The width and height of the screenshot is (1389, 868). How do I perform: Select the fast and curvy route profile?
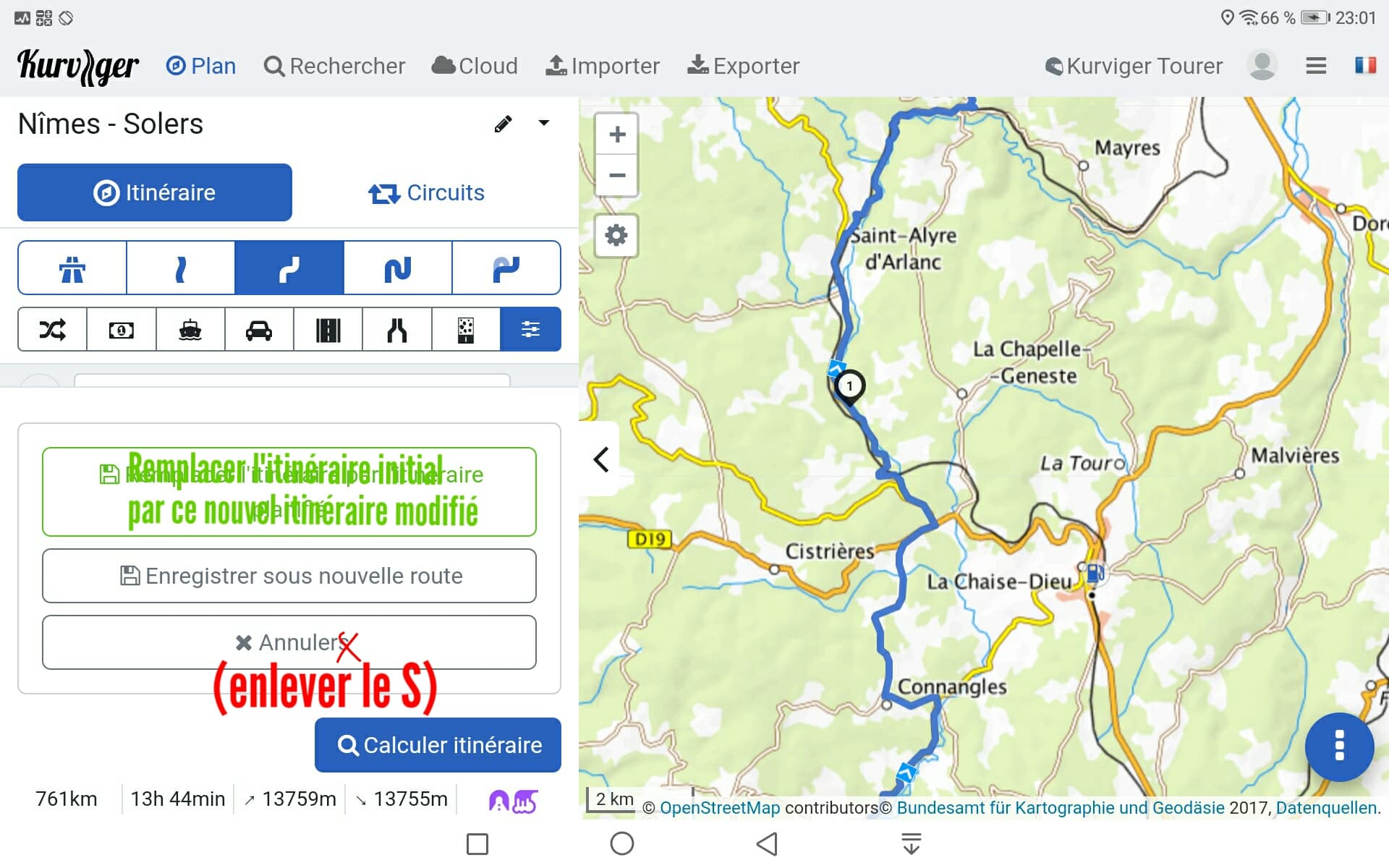181,268
